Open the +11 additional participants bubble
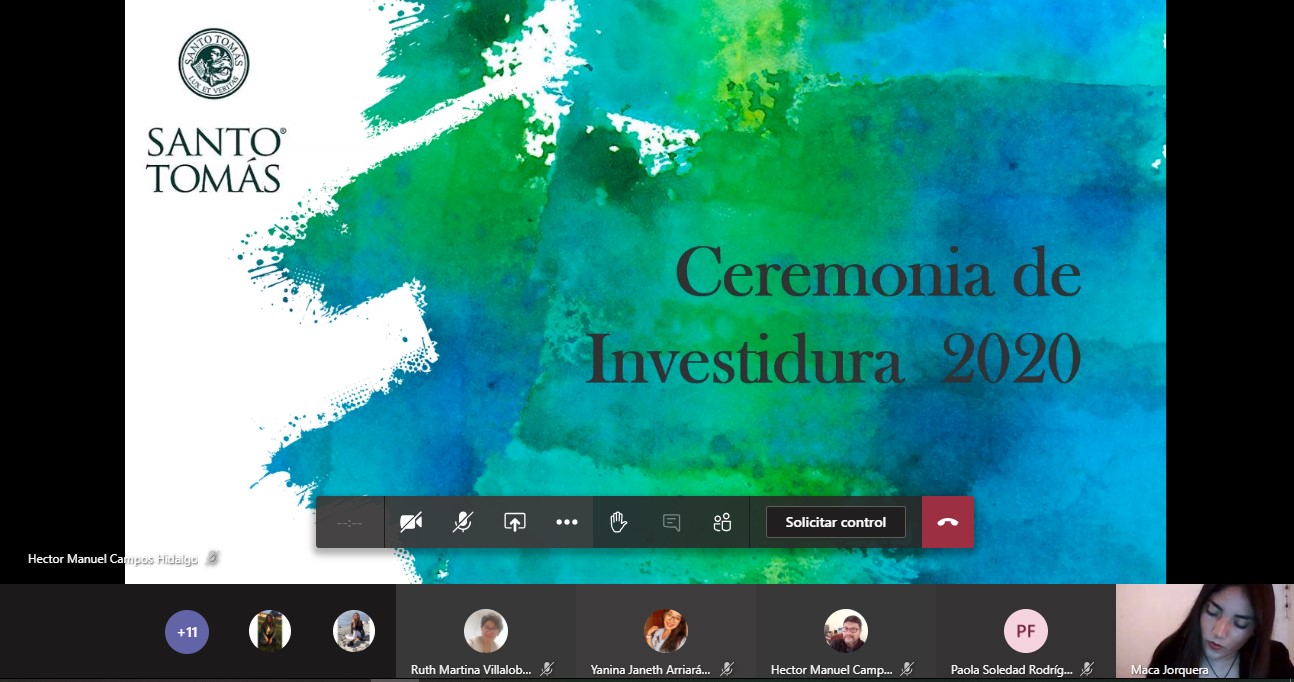Viewport: 1294px width, 682px height. [x=187, y=632]
